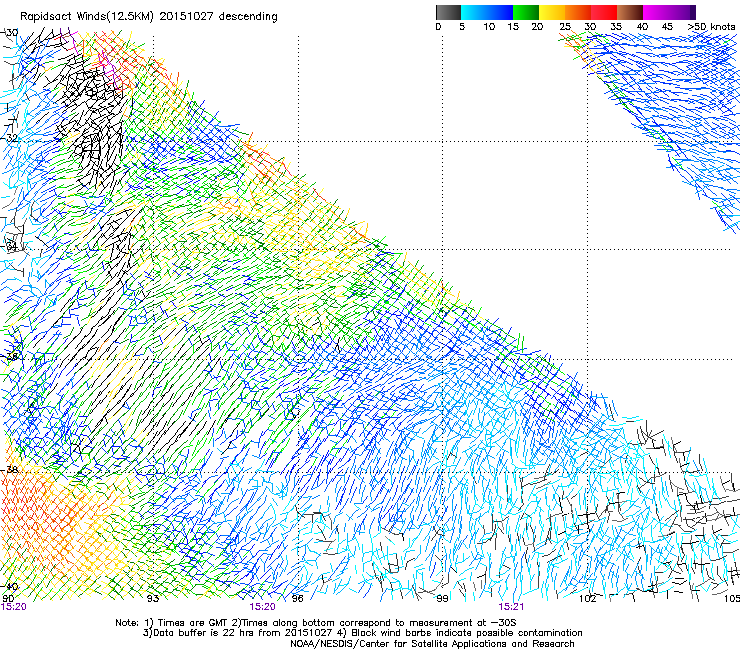Viewport: 740px width, 650px height.
Task: Pick the brown 35-40 knots legend swatch
Action: pyautogui.click(x=630, y=12)
